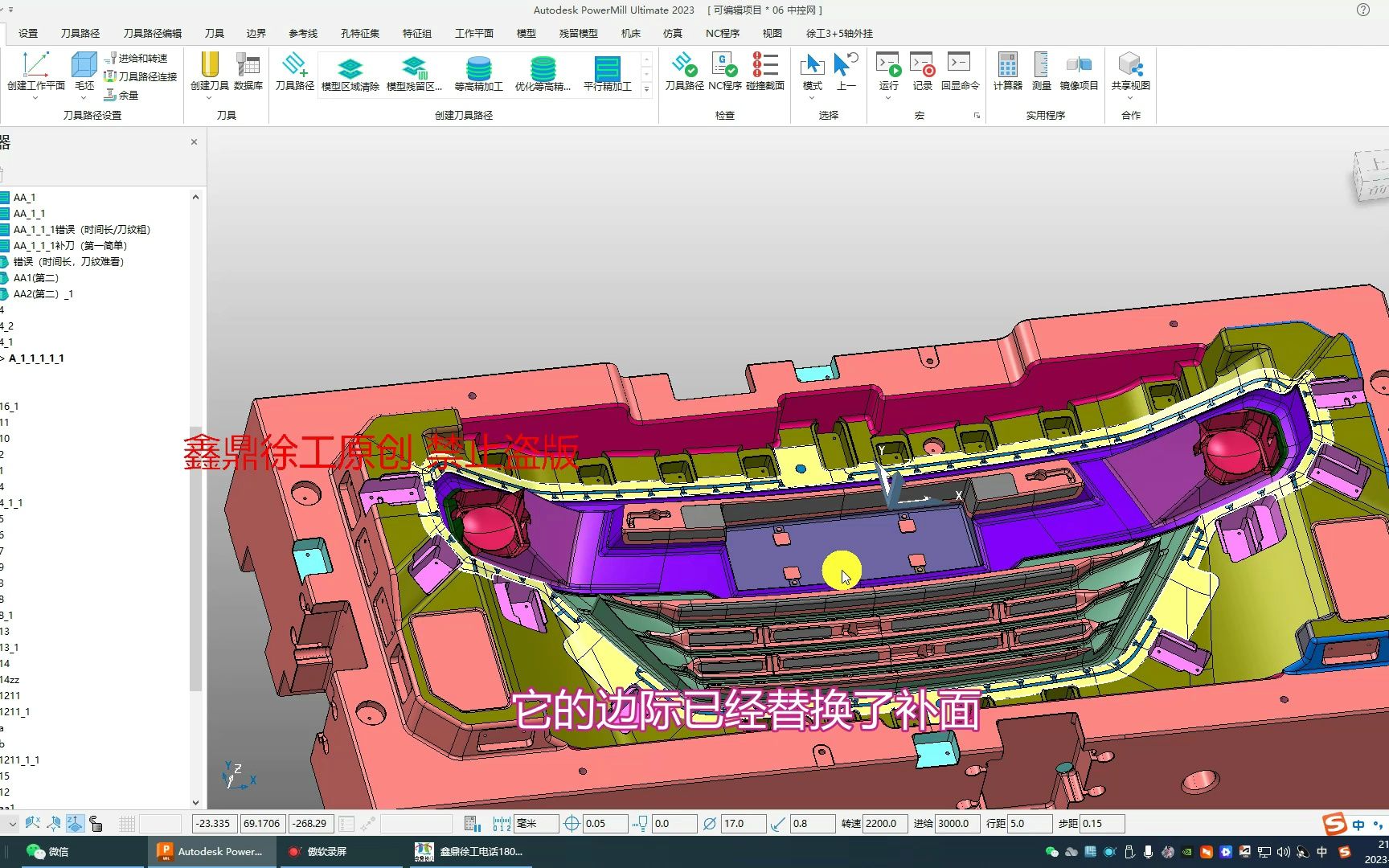
Task: Expand 创建刀具 dropdown arrow
Action: point(209,98)
